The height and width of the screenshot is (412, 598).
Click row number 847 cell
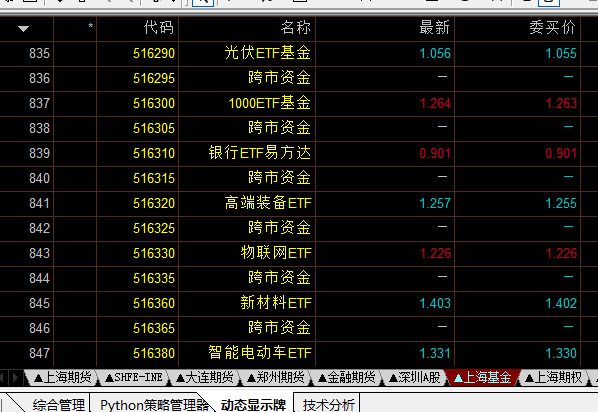[x=39, y=353]
